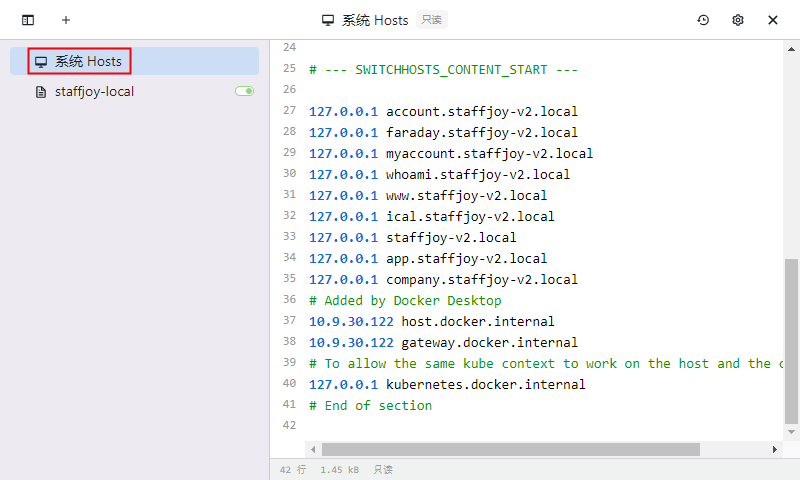The height and width of the screenshot is (480, 800).
Task: Click the horizontal scrollbar thumb
Action: tap(511, 449)
